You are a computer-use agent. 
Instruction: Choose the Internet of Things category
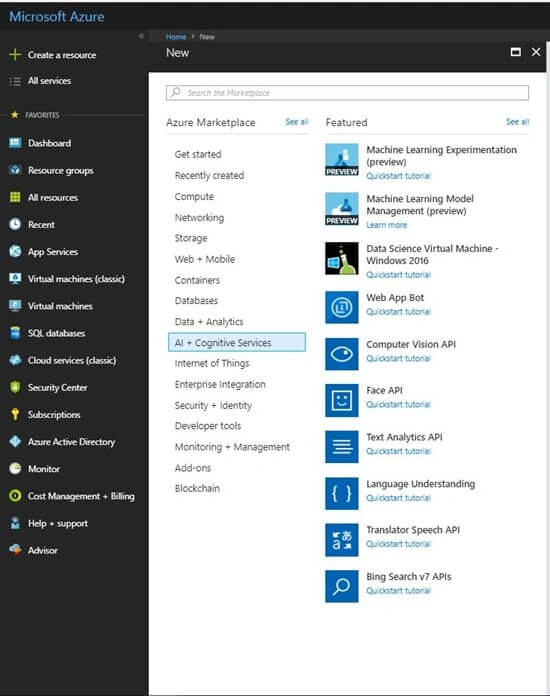tap(212, 363)
